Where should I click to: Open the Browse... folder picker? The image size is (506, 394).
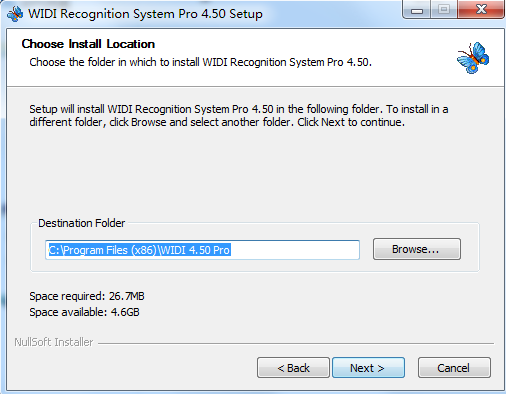pos(417,249)
